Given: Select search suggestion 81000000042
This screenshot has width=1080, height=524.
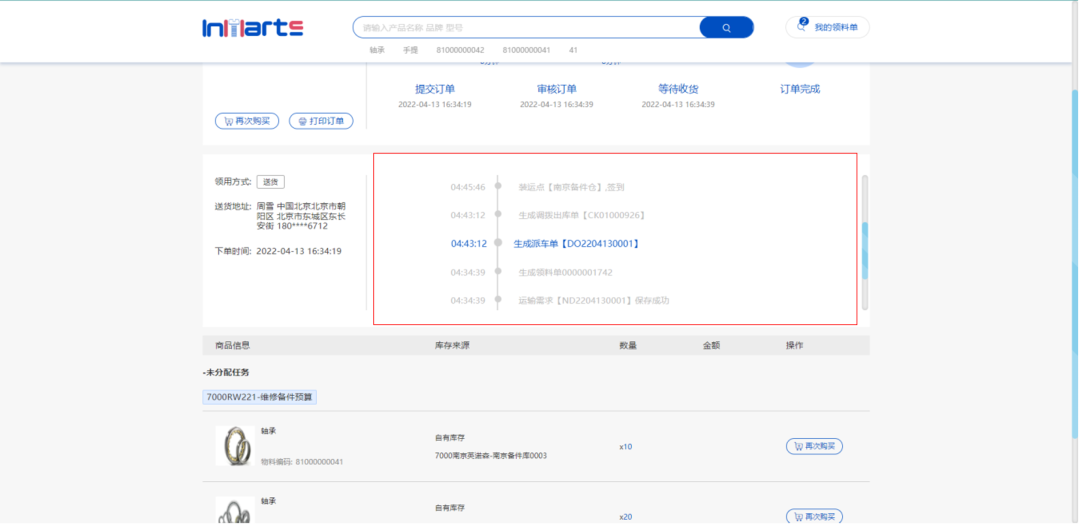Looking at the screenshot, I should (460, 50).
